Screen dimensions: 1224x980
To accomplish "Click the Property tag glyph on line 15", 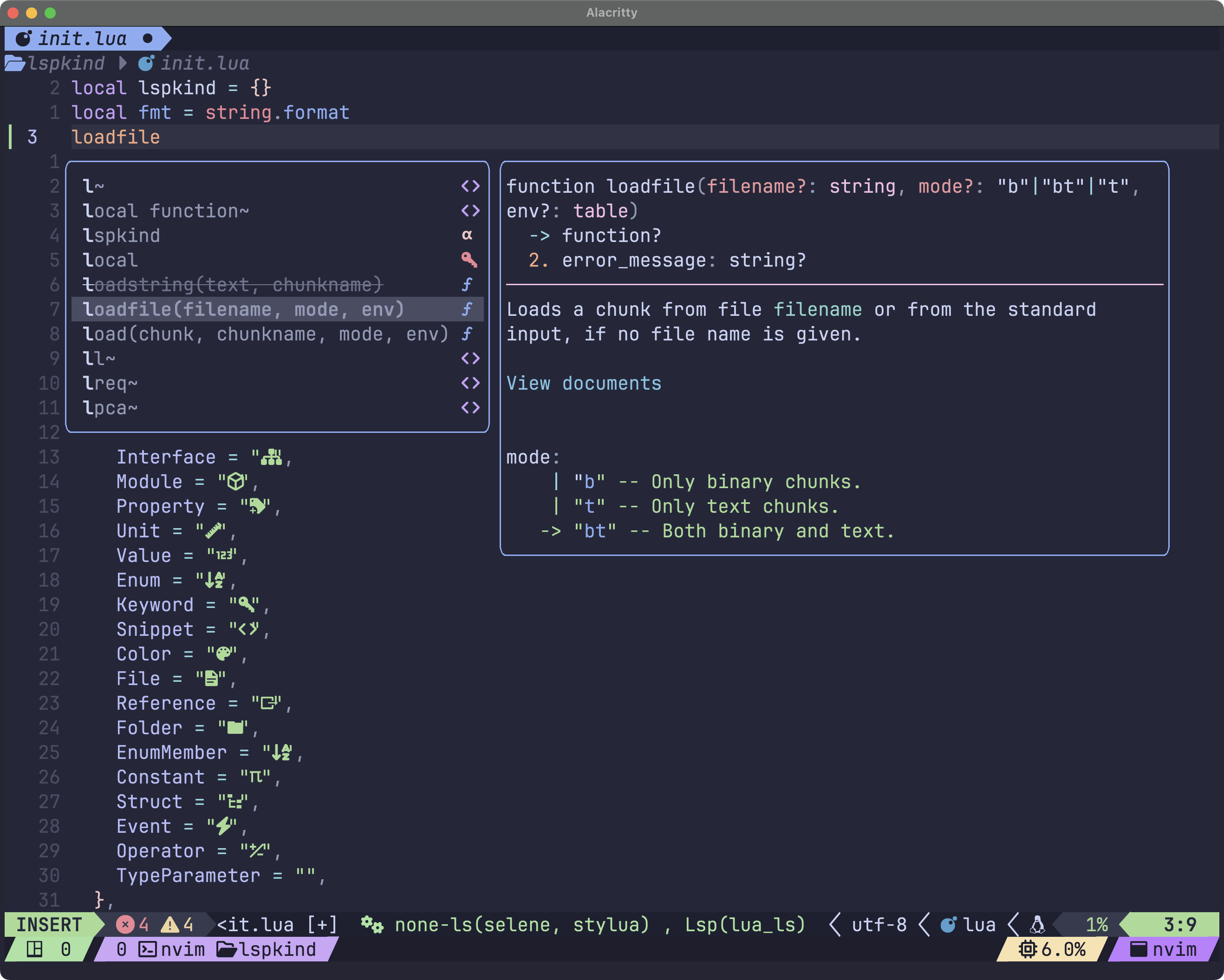I will (x=257, y=505).
